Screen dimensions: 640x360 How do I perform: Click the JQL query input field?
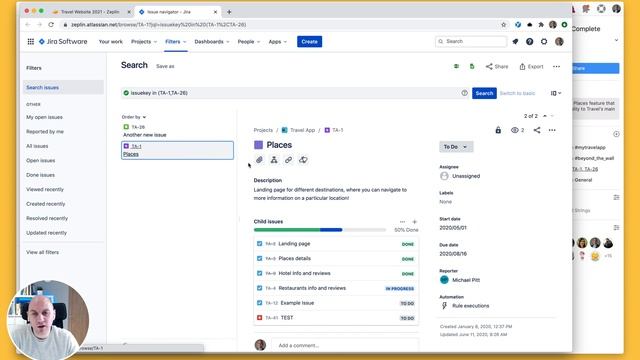(x=295, y=93)
